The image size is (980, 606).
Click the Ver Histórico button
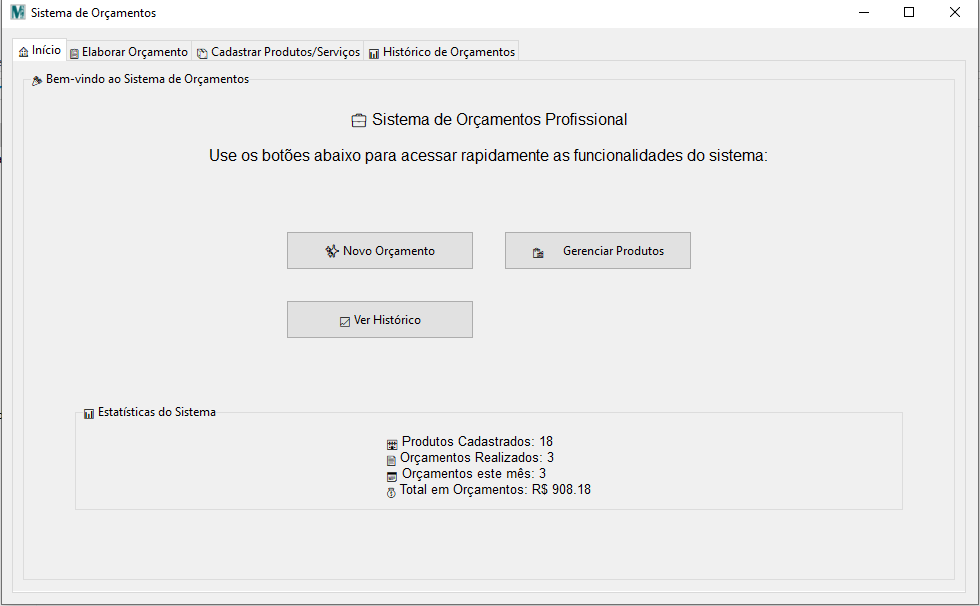coord(379,320)
